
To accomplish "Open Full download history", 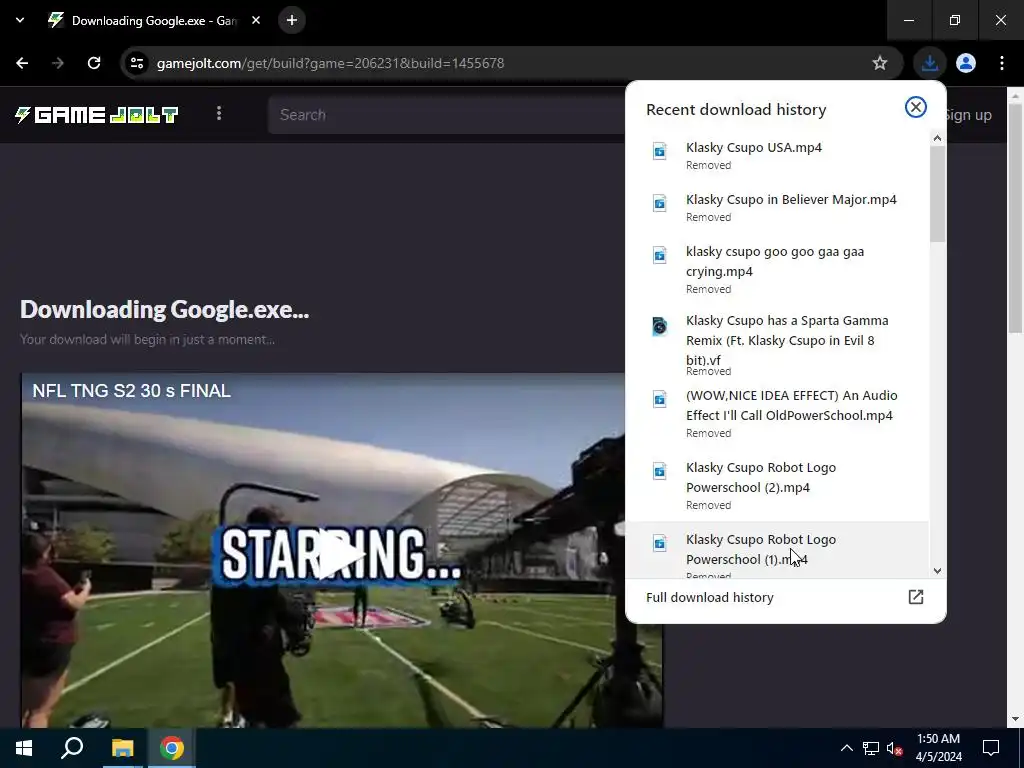I will (786, 598).
